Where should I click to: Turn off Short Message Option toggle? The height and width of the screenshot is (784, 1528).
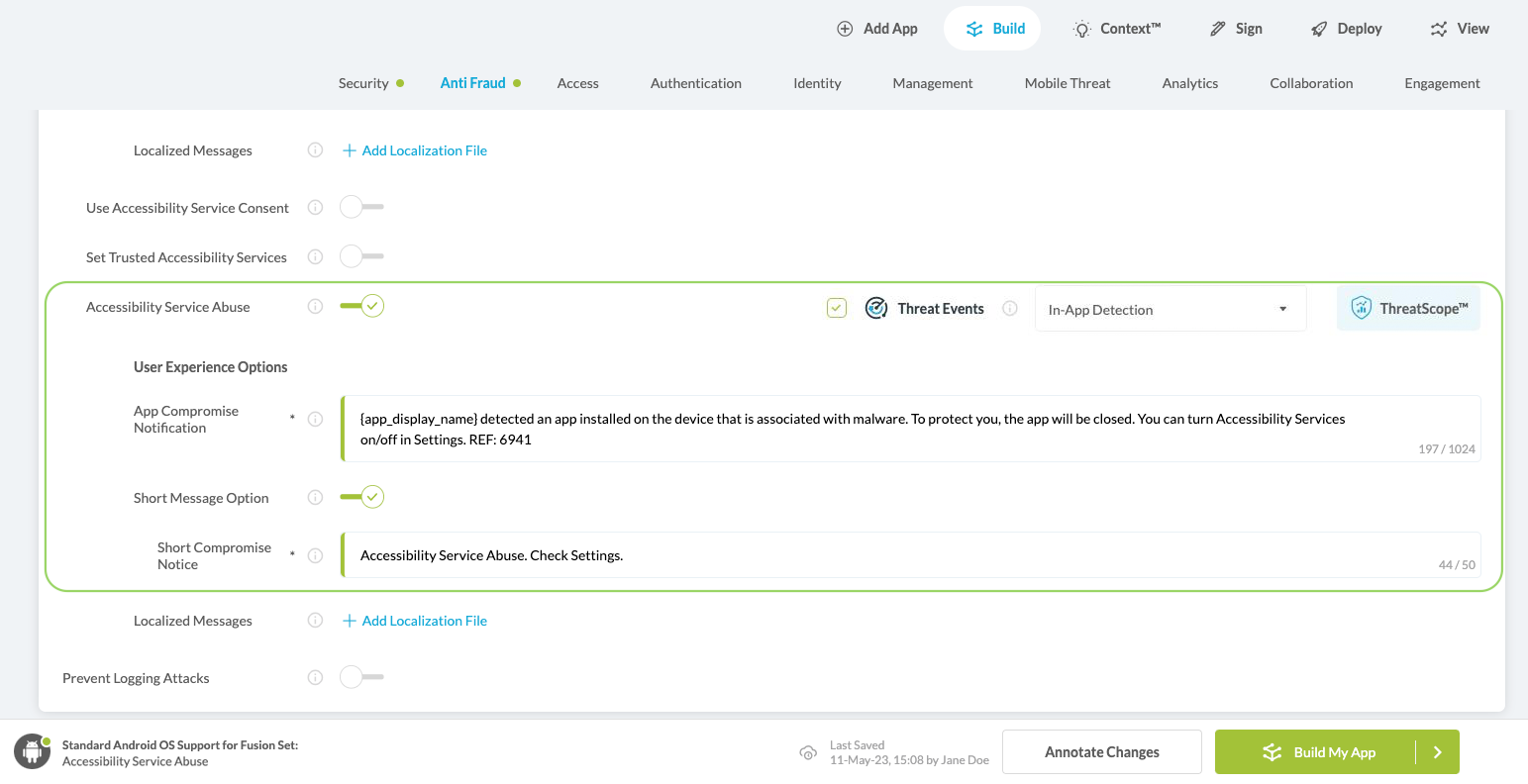point(361,498)
